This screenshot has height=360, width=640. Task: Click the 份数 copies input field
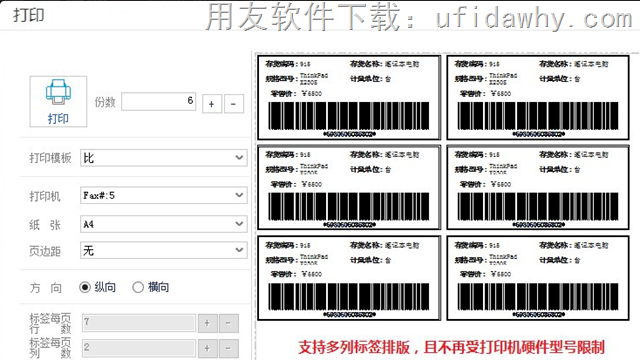click(159, 102)
